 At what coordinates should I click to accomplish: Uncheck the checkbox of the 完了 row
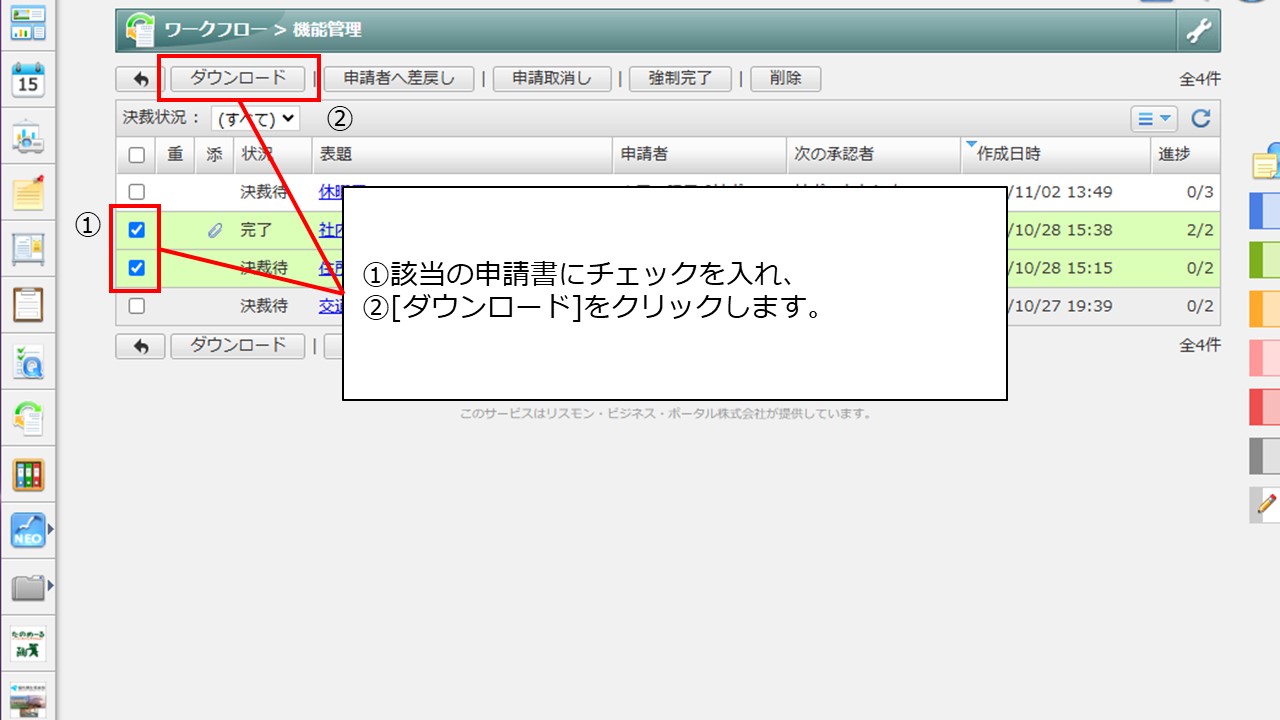coord(137,230)
